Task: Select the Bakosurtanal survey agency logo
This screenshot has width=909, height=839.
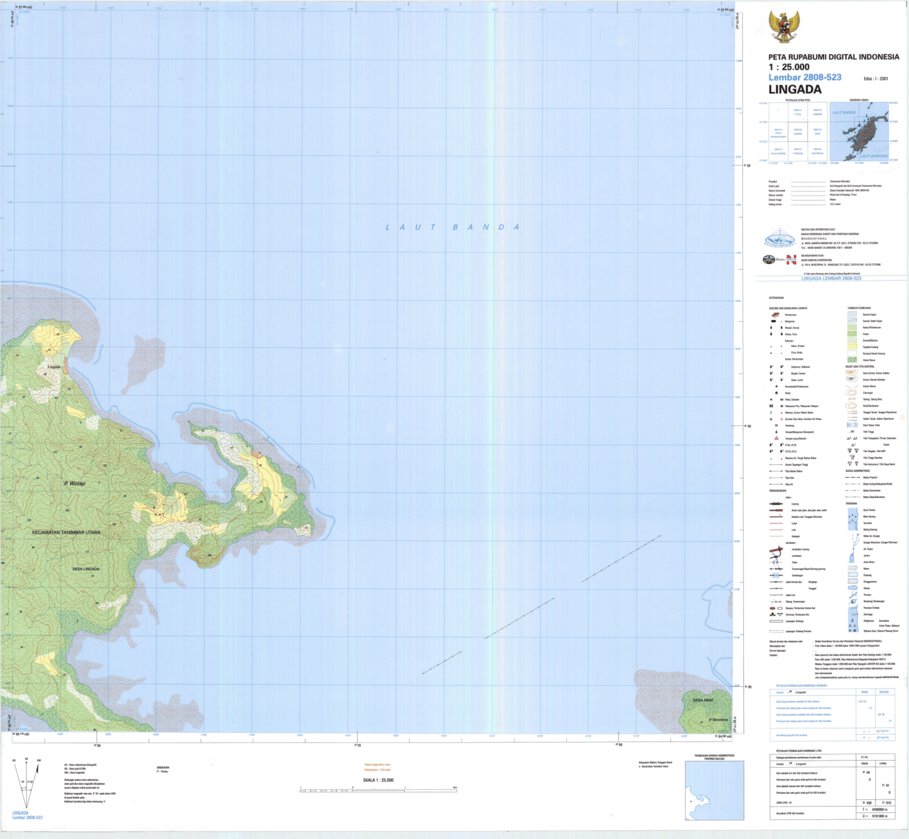Action: coord(778,236)
